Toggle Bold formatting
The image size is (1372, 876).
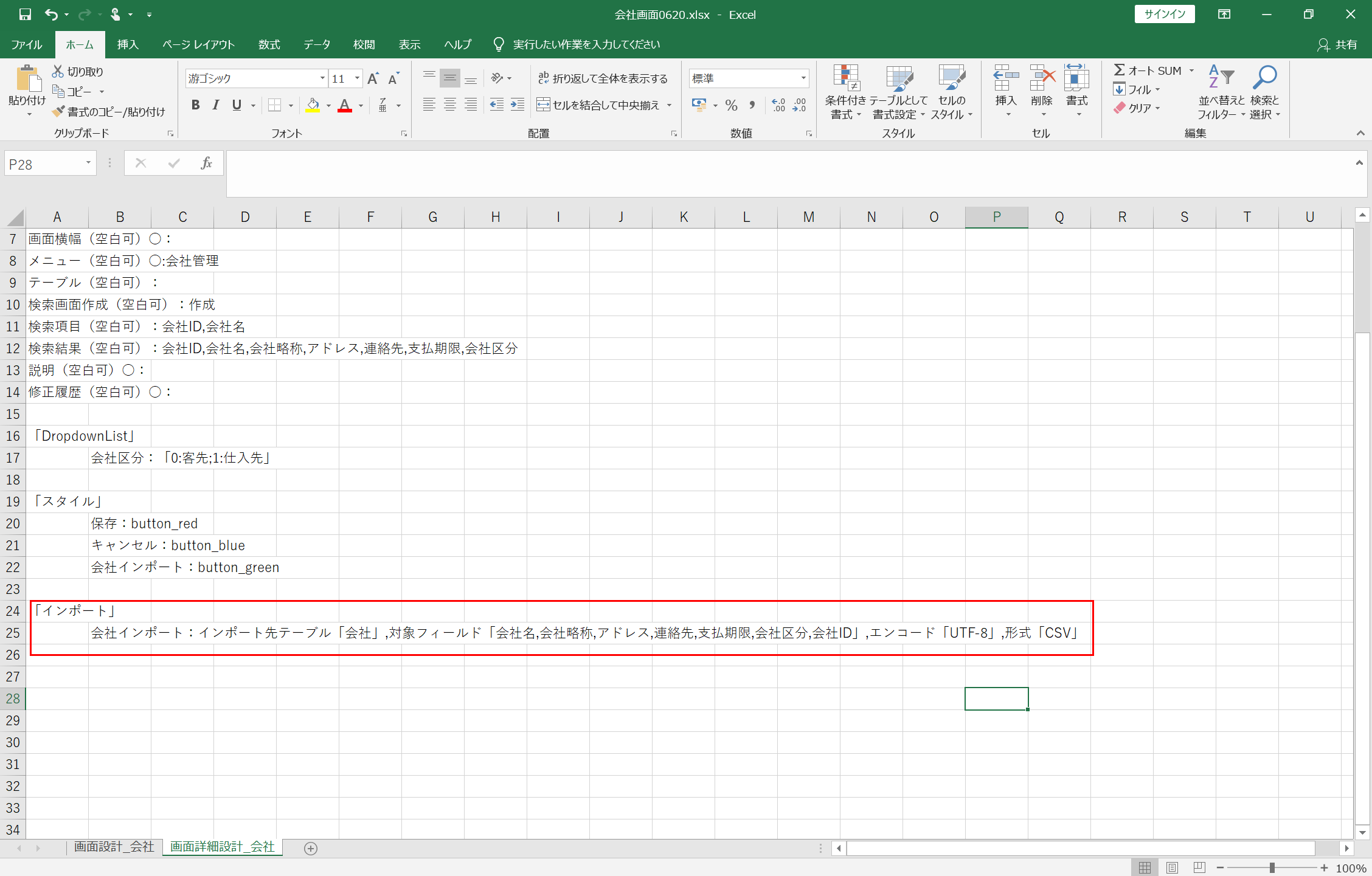(195, 105)
